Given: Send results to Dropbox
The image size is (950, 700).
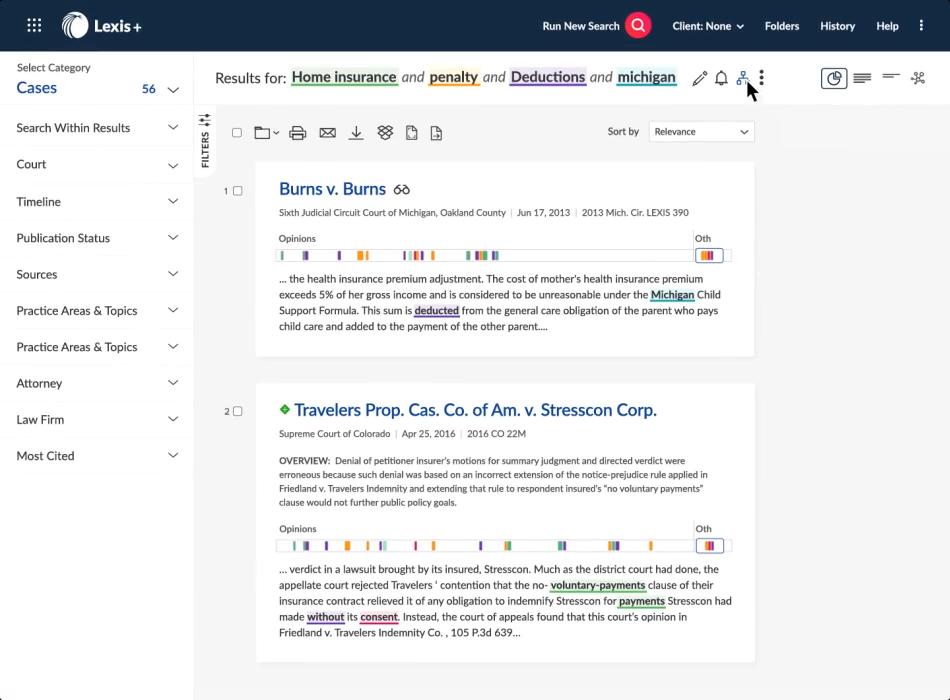Looking at the screenshot, I should click(385, 133).
